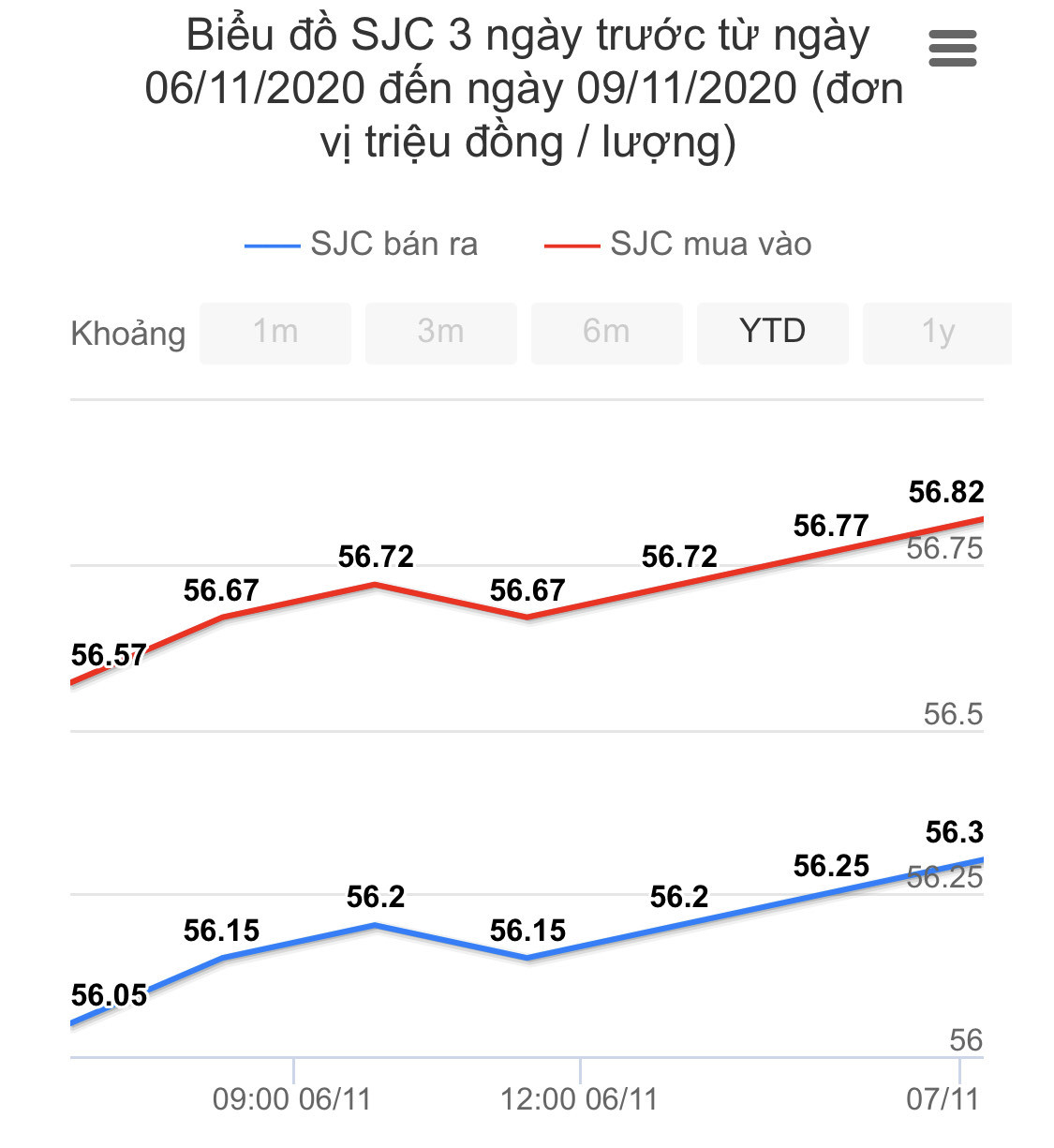This screenshot has height=1148, width=1054.
Task: Switch to the YTD range
Action: [772, 332]
